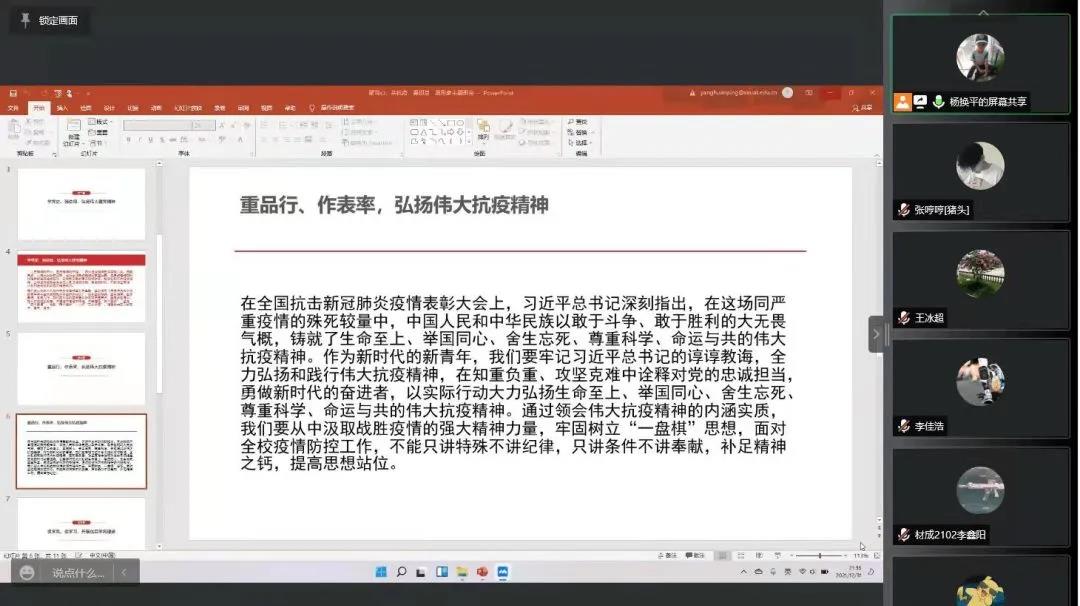Open File Explorer folder icon in taskbar
This screenshot has height=606, width=1080.
(462, 572)
